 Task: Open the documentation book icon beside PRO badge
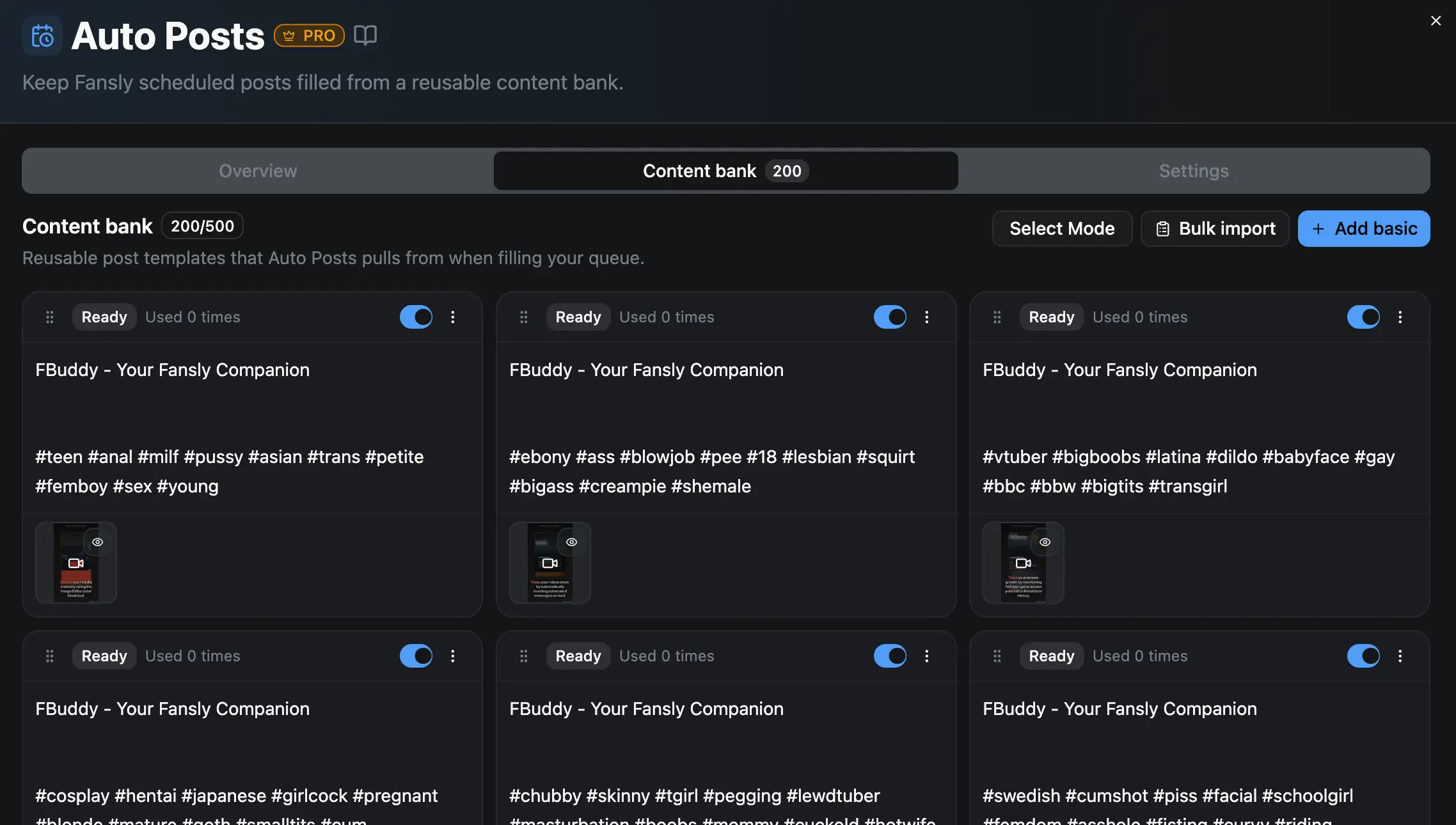(365, 35)
